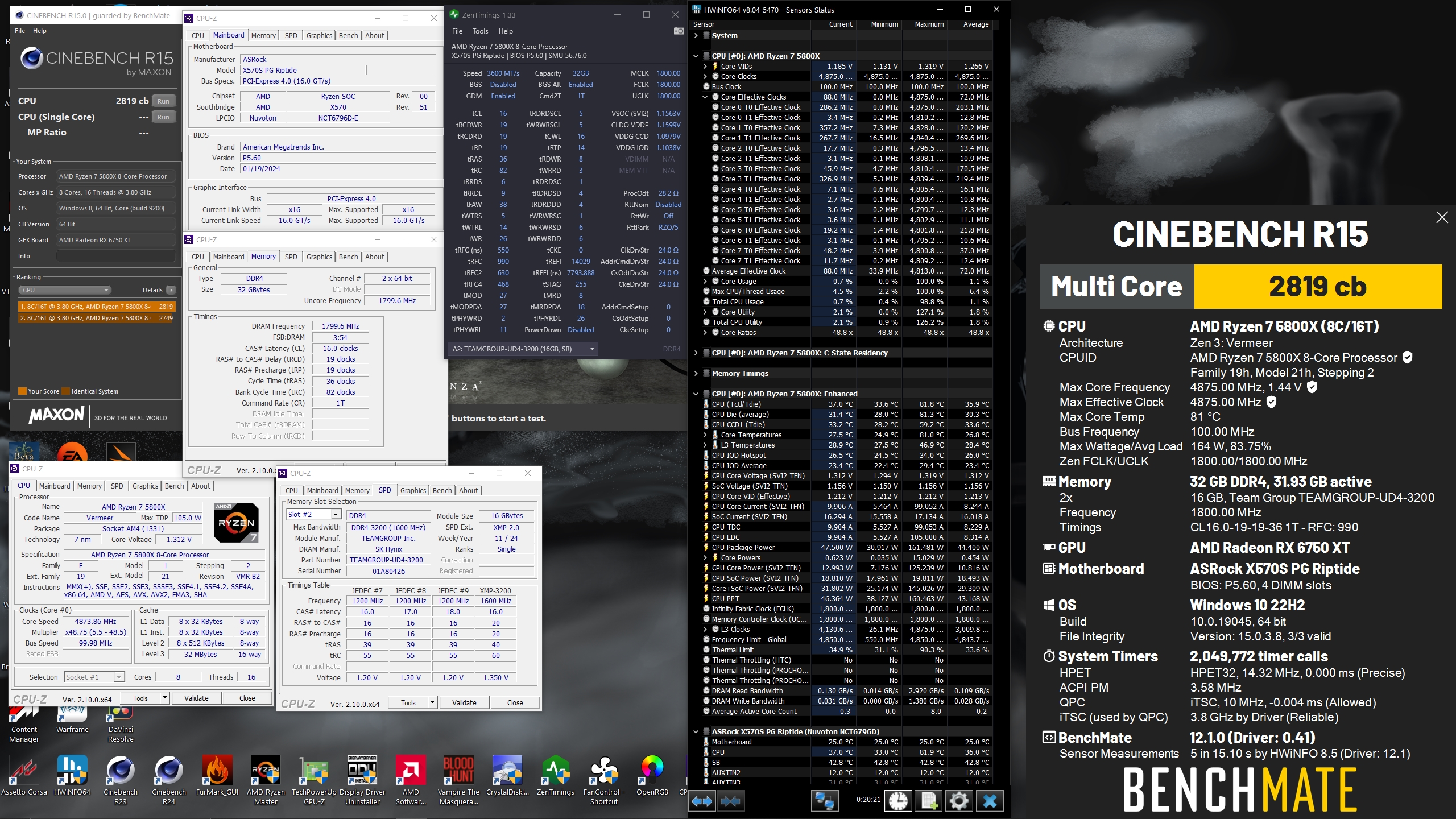Open Assetto Corsa desktop shortcut
The height and width of the screenshot is (819, 1456).
click(24, 776)
